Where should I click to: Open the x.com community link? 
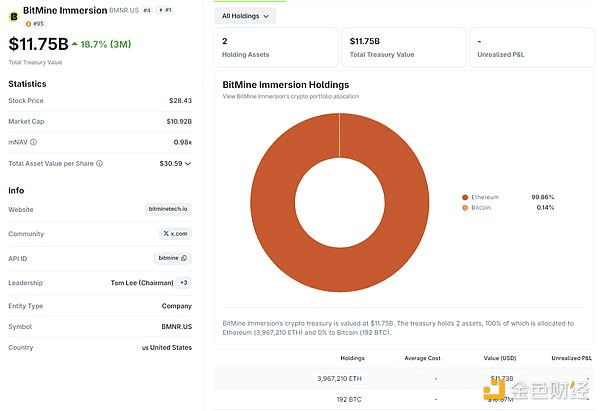tap(177, 233)
